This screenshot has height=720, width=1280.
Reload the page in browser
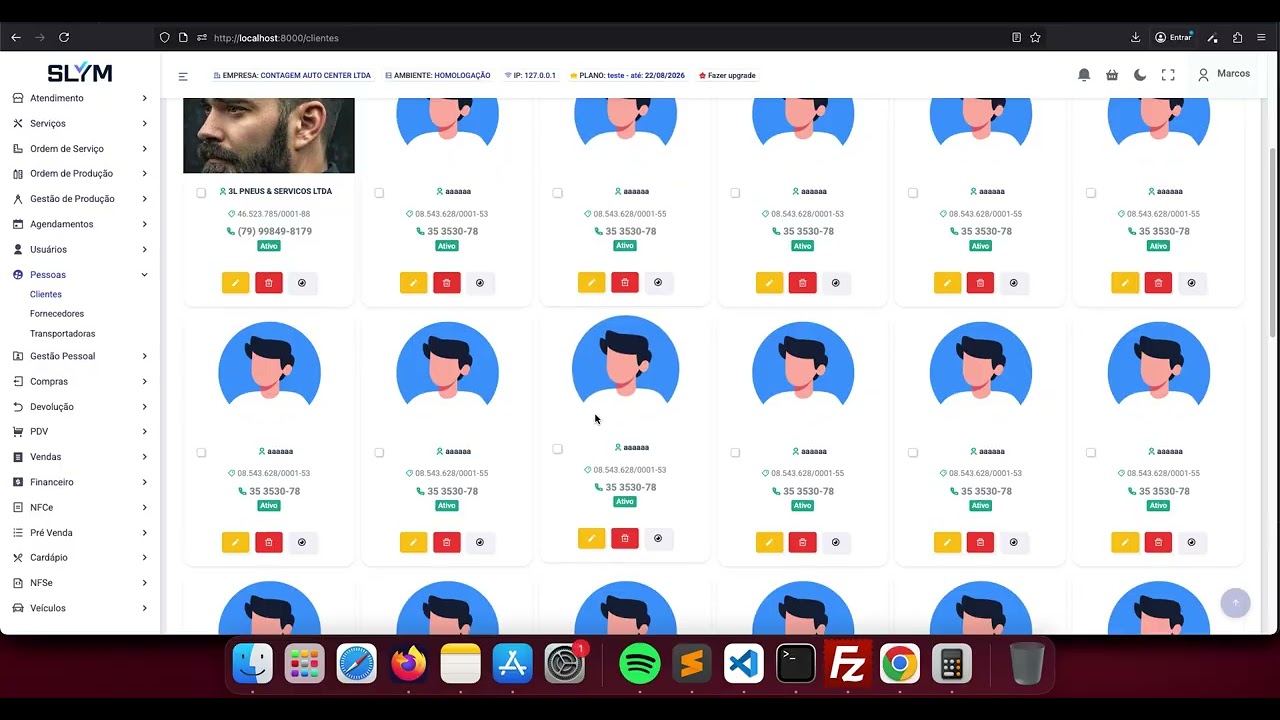(64, 38)
